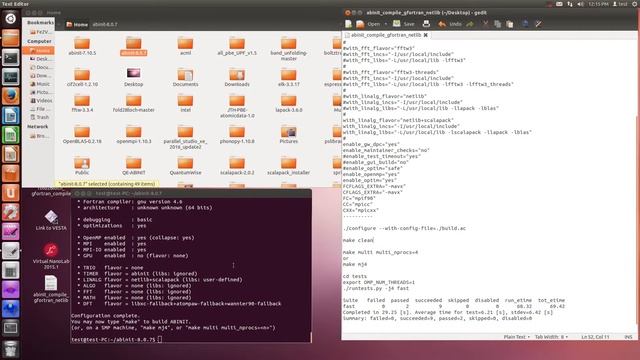Select the phonopy-1.10.8 folder
Screen dimensions: 640x360
click(237, 134)
